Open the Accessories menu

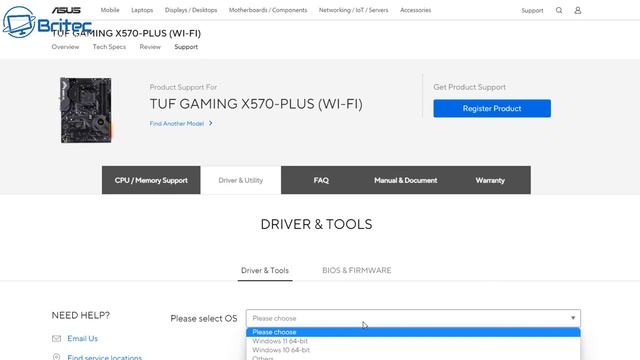click(416, 10)
